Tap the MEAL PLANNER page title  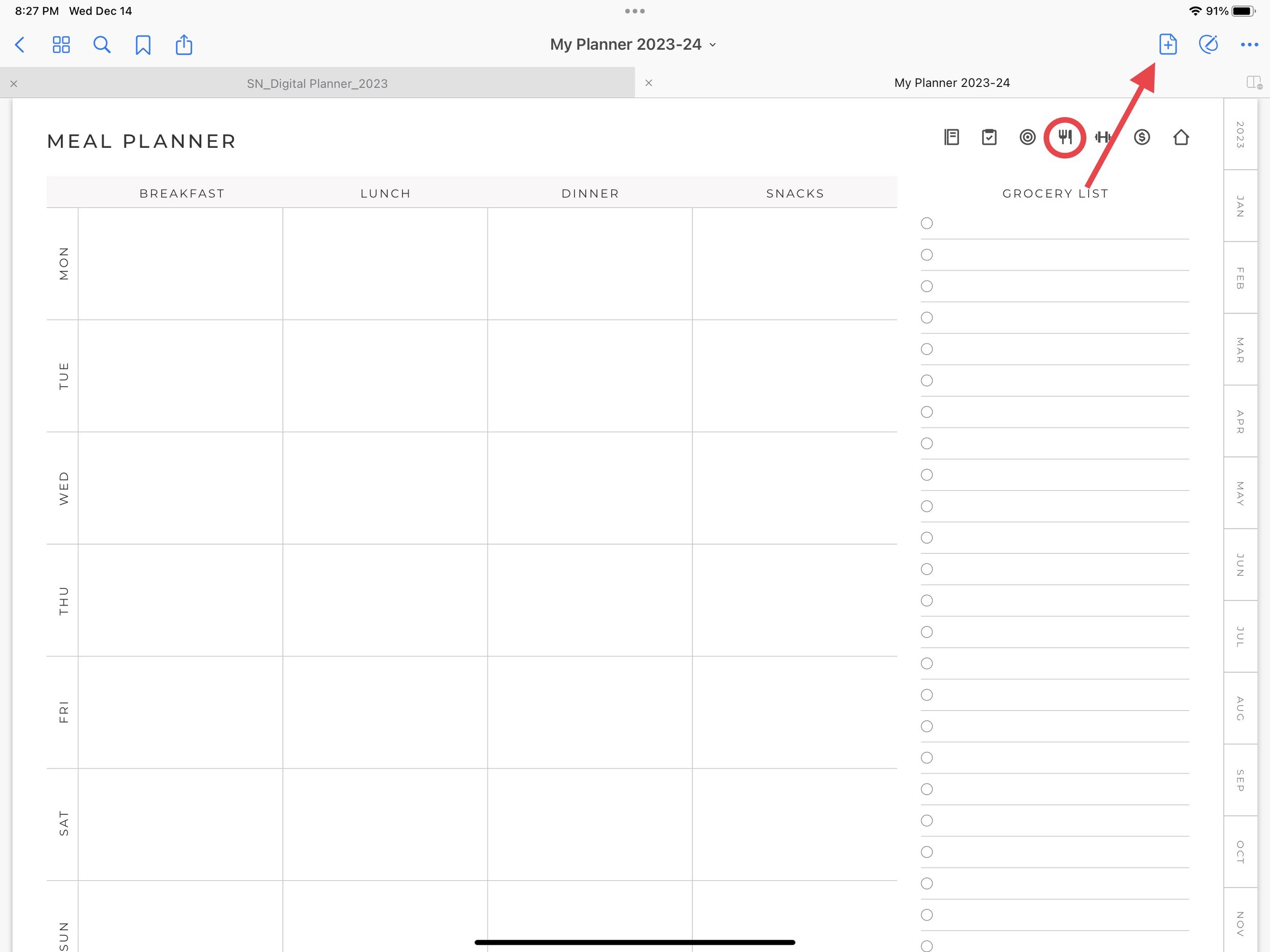point(141,141)
